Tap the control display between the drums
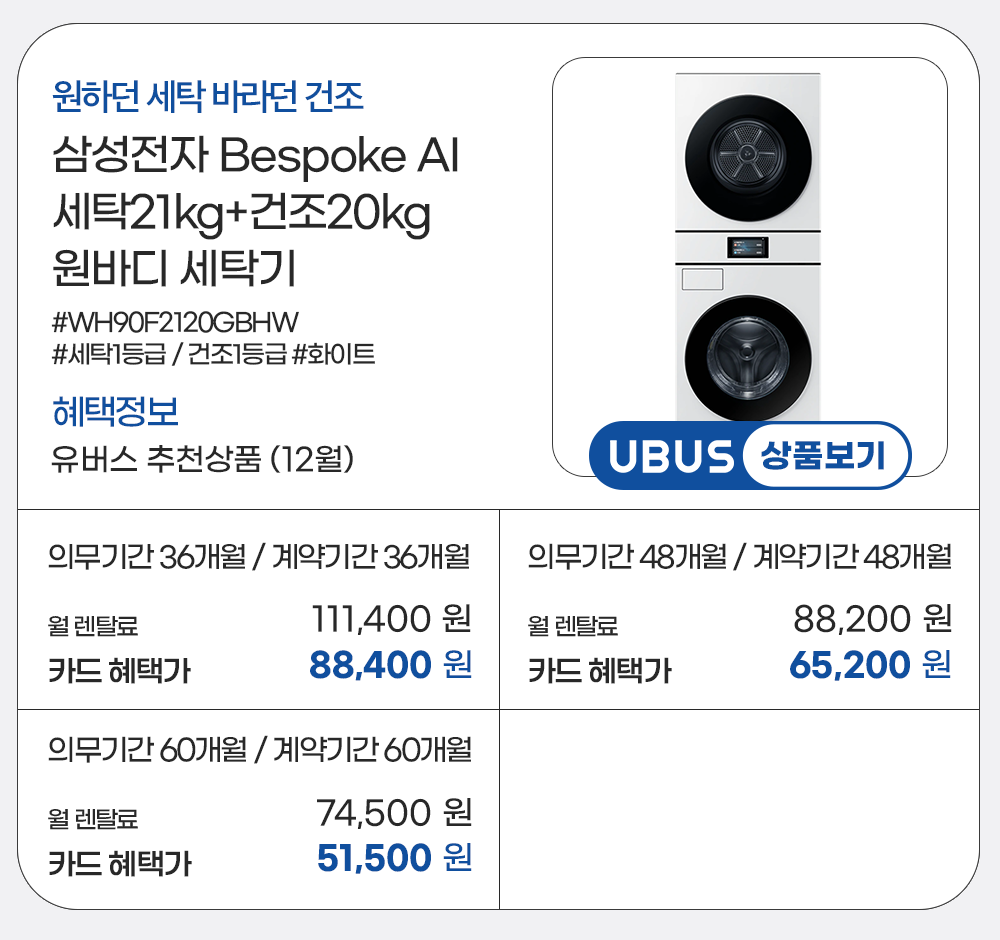 pos(748,247)
